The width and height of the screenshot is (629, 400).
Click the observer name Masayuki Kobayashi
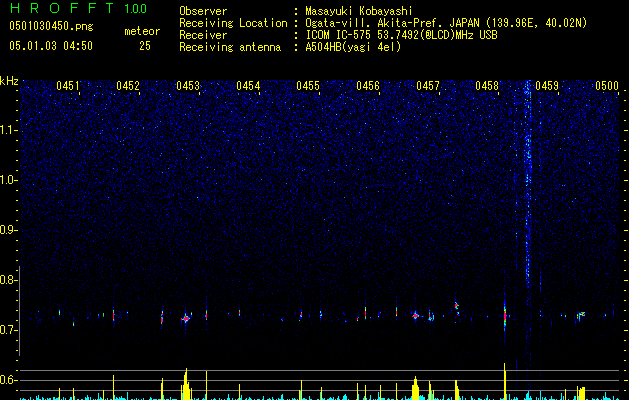(x=359, y=11)
